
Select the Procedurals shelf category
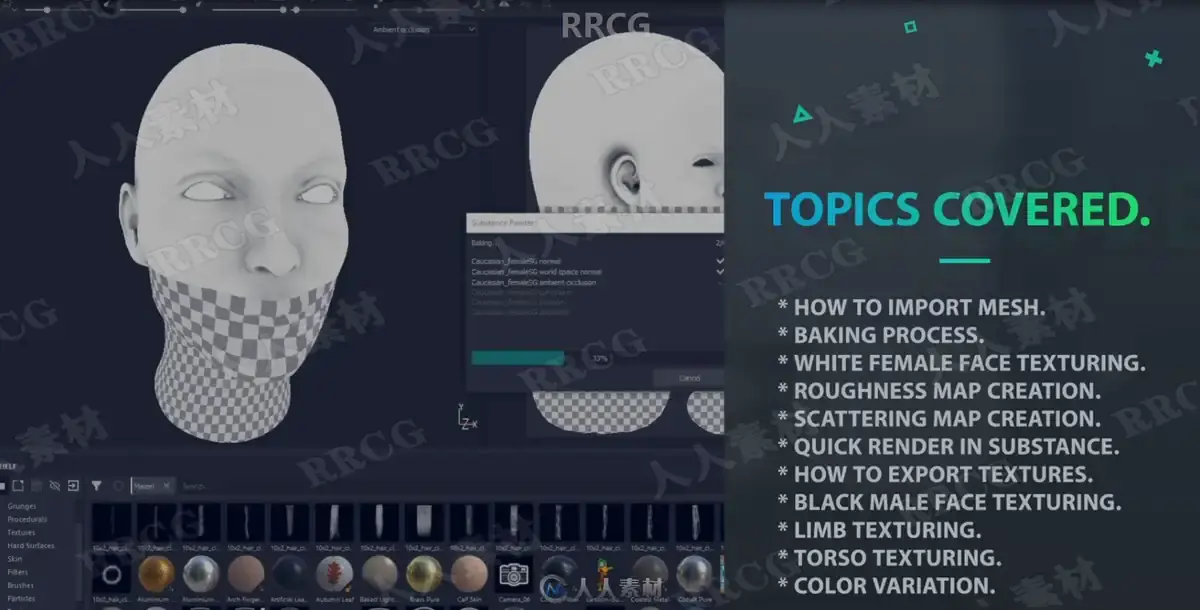tap(27, 520)
